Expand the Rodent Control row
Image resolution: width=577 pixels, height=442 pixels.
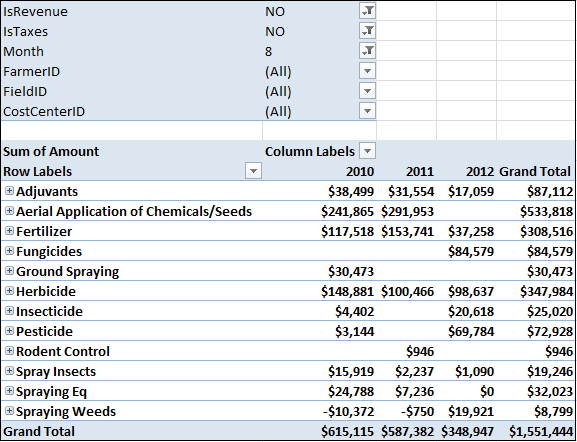click(x=10, y=351)
